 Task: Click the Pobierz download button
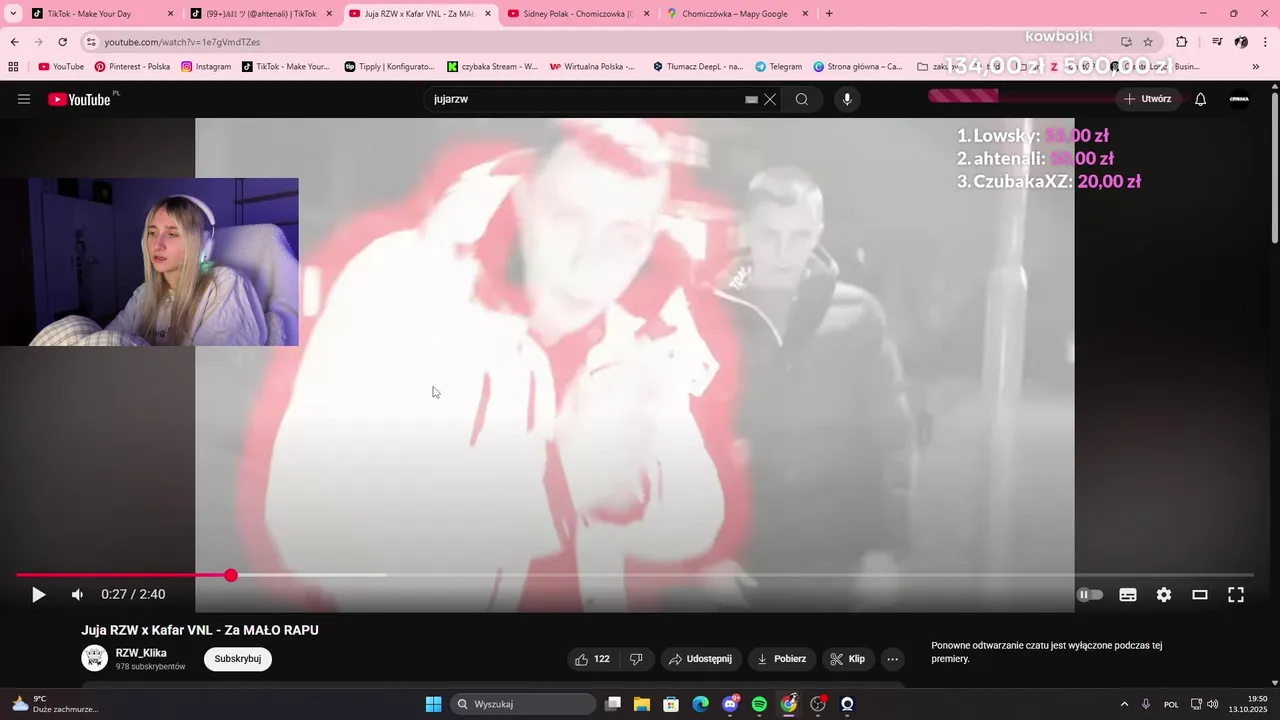click(782, 659)
